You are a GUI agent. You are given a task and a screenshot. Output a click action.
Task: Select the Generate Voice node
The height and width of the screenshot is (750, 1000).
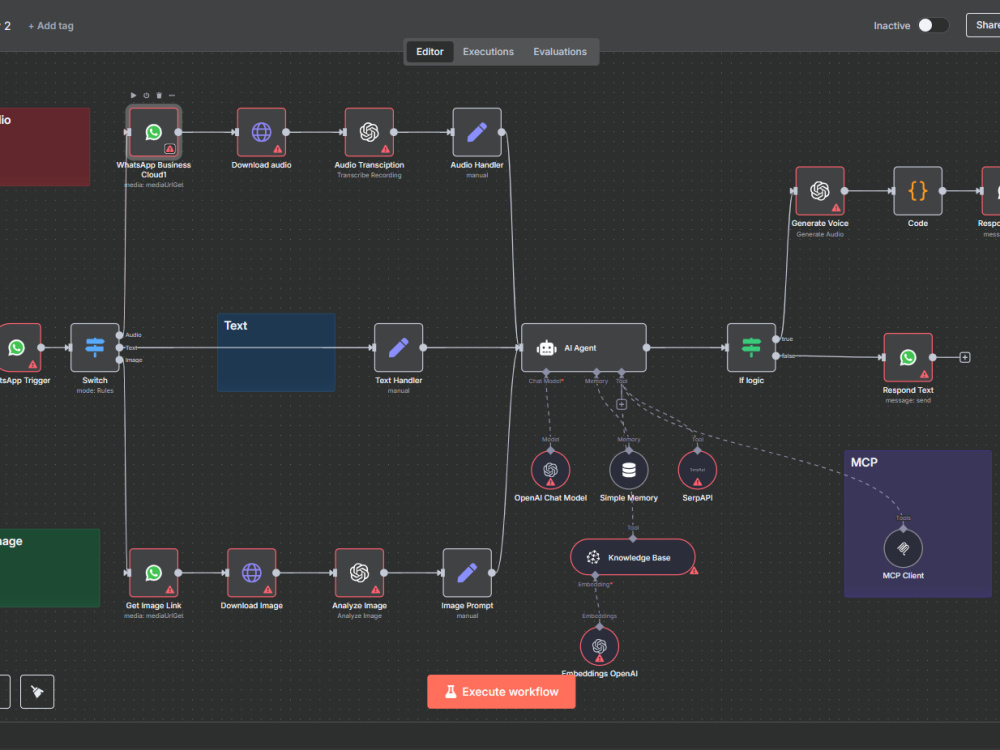(x=820, y=191)
